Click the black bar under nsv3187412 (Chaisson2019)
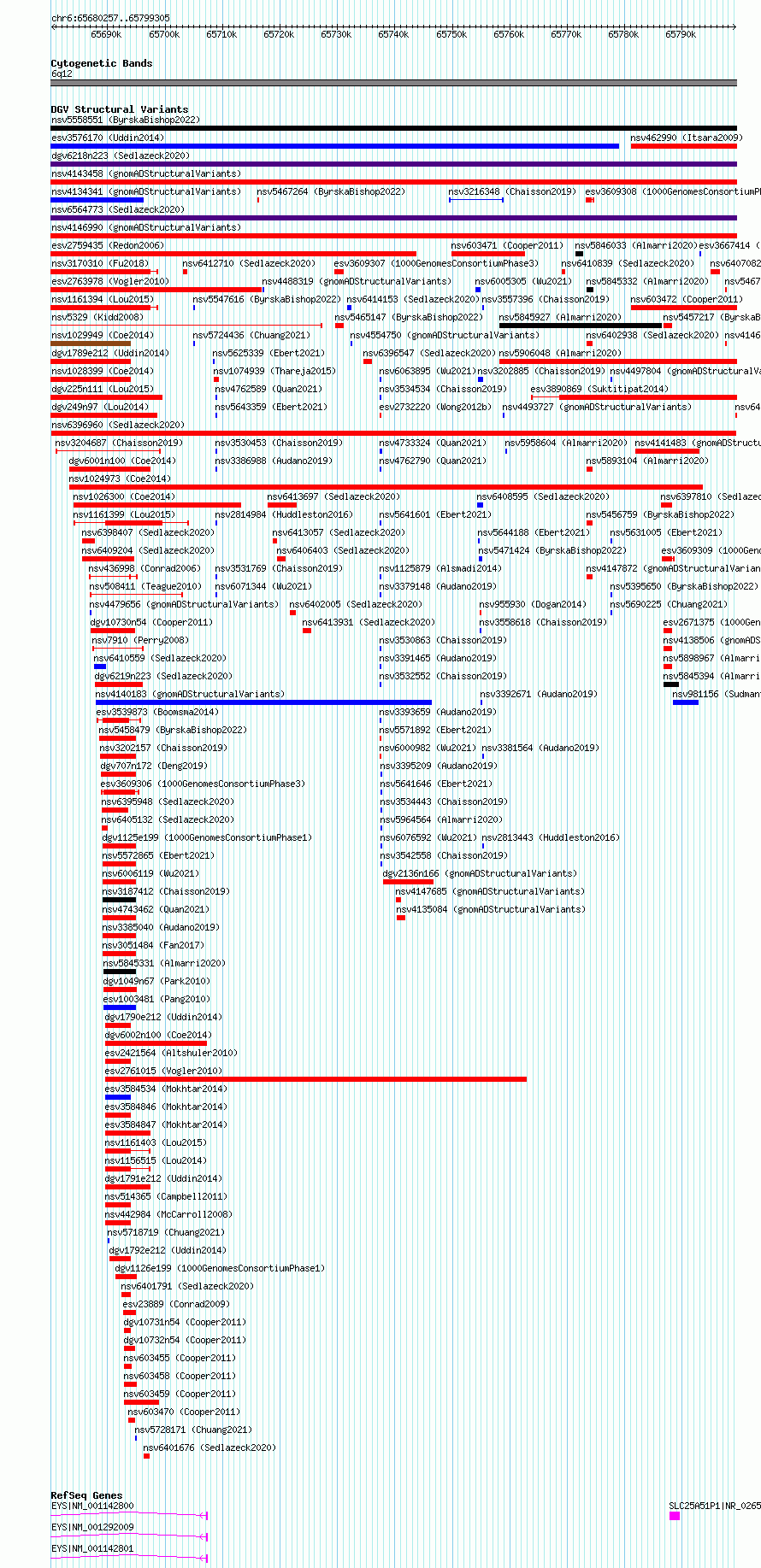The image size is (761, 1568). (120, 900)
